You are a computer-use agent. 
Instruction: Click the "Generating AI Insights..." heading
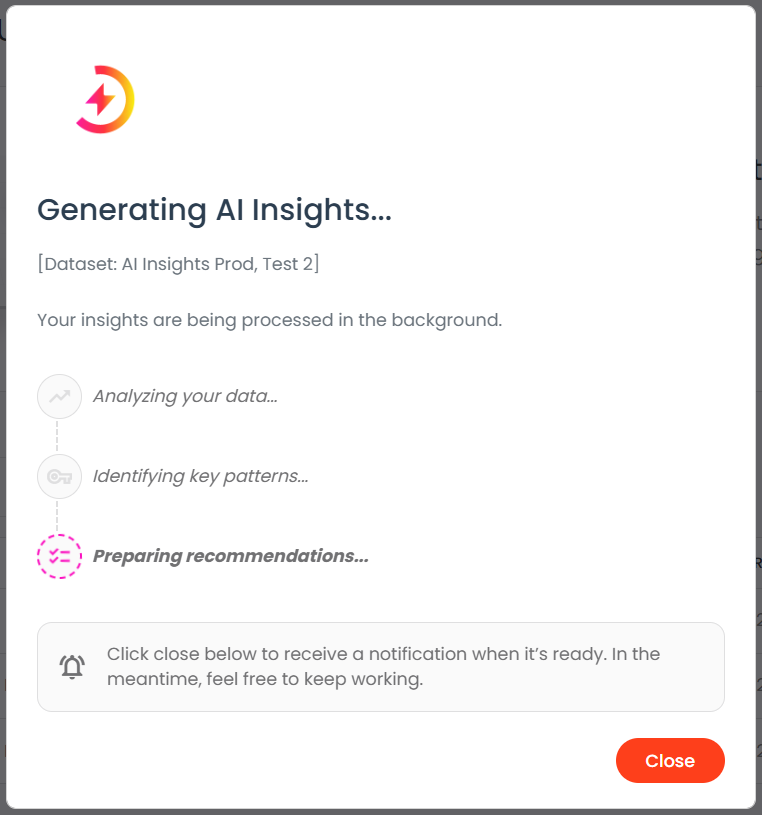coord(214,210)
